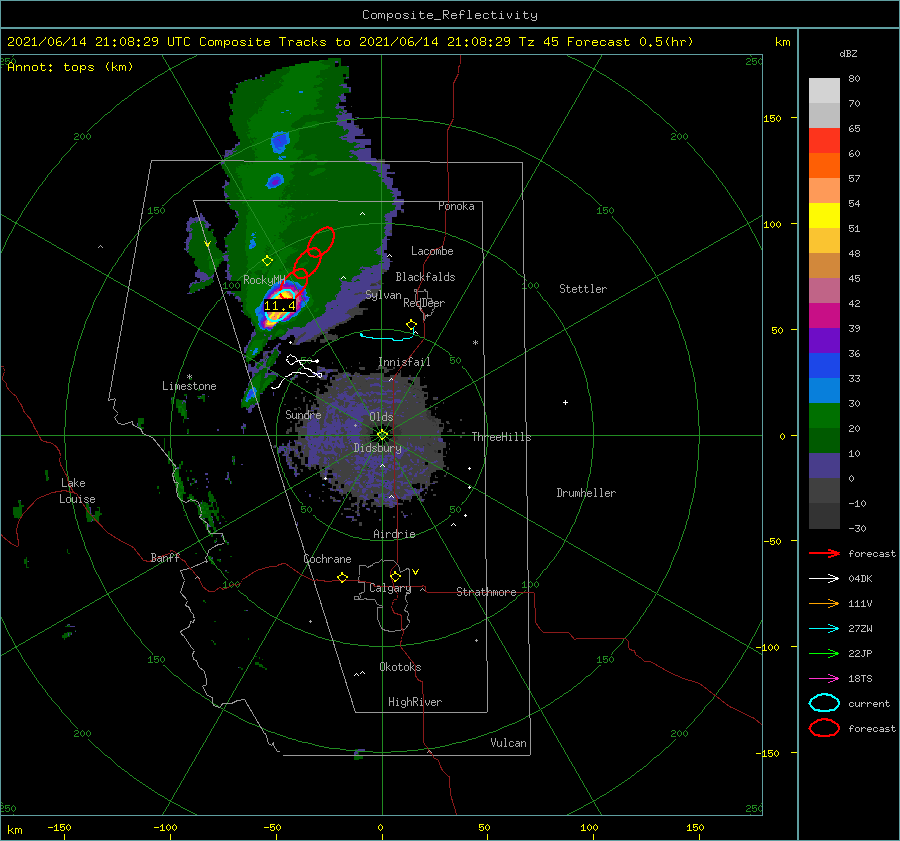The width and height of the screenshot is (900, 841).
Task: Click the green 22JP arrow legend icon
Action: [824, 653]
